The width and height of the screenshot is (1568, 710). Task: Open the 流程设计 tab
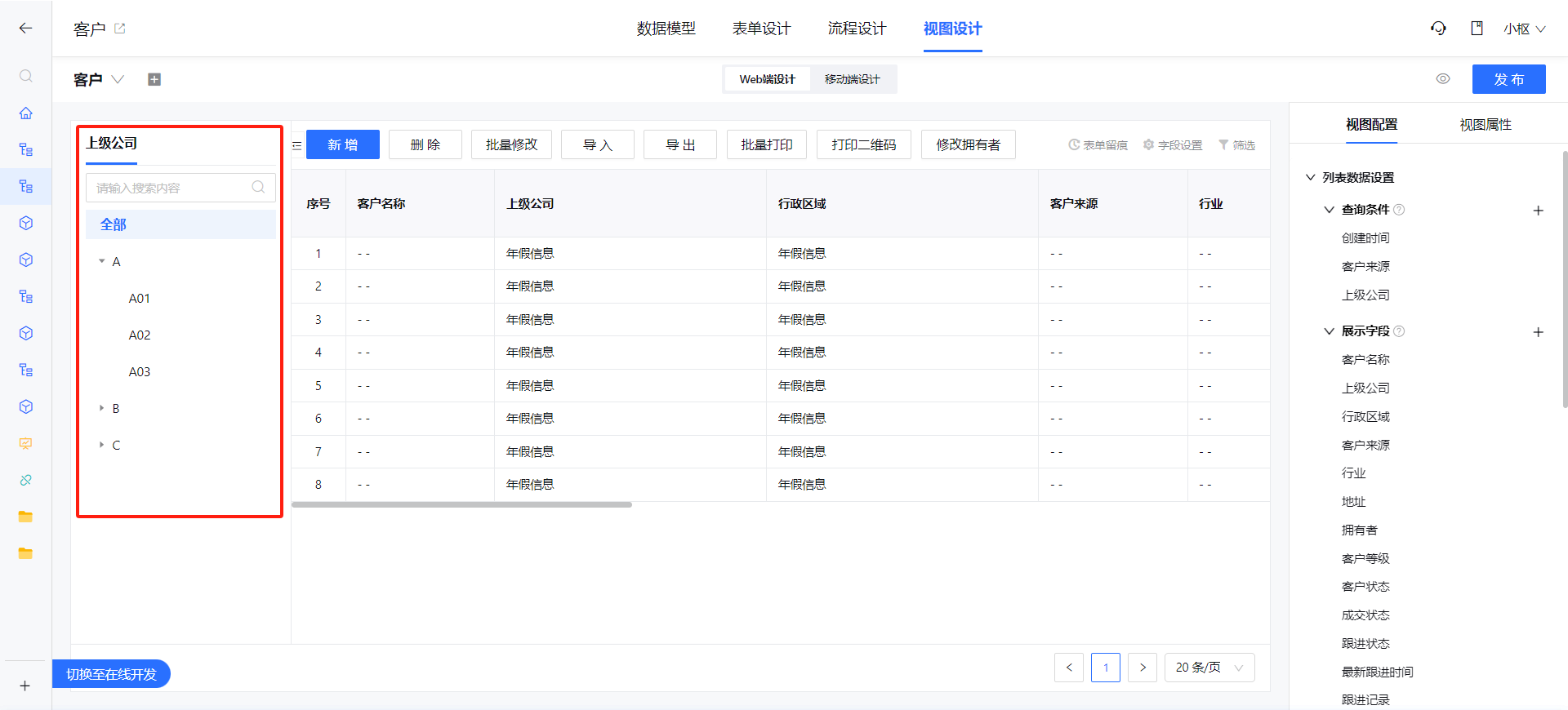pos(857,29)
